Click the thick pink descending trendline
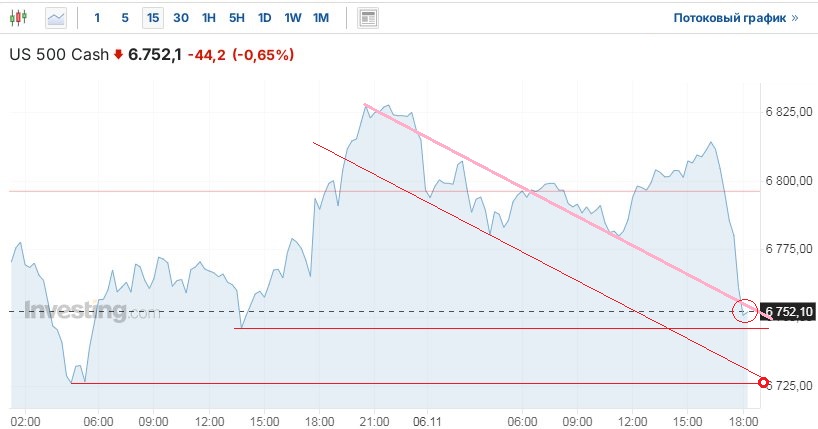Viewport: 818px width, 429px height. [x=560, y=207]
